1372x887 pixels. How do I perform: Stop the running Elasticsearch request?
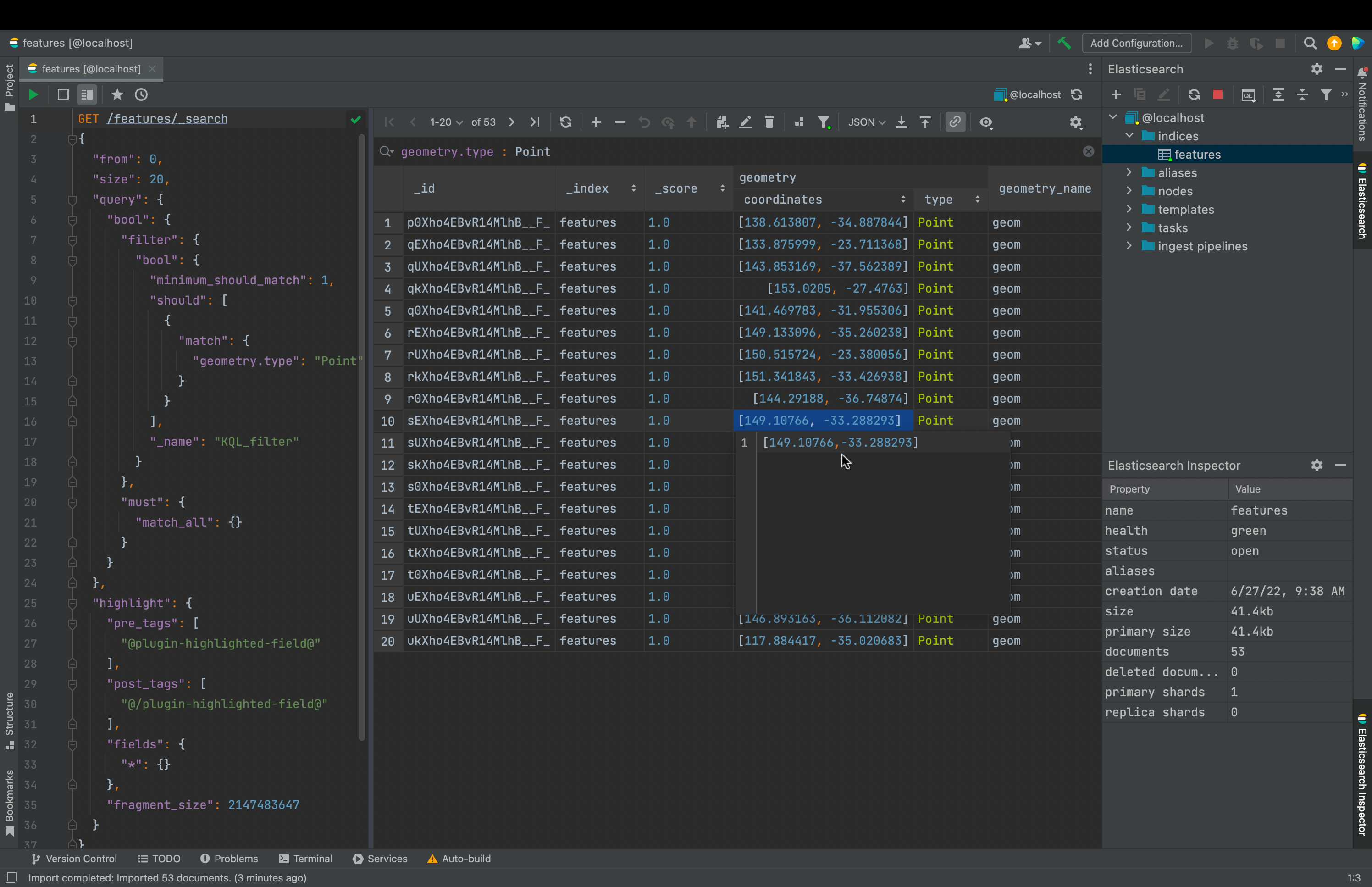tap(1218, 94)
